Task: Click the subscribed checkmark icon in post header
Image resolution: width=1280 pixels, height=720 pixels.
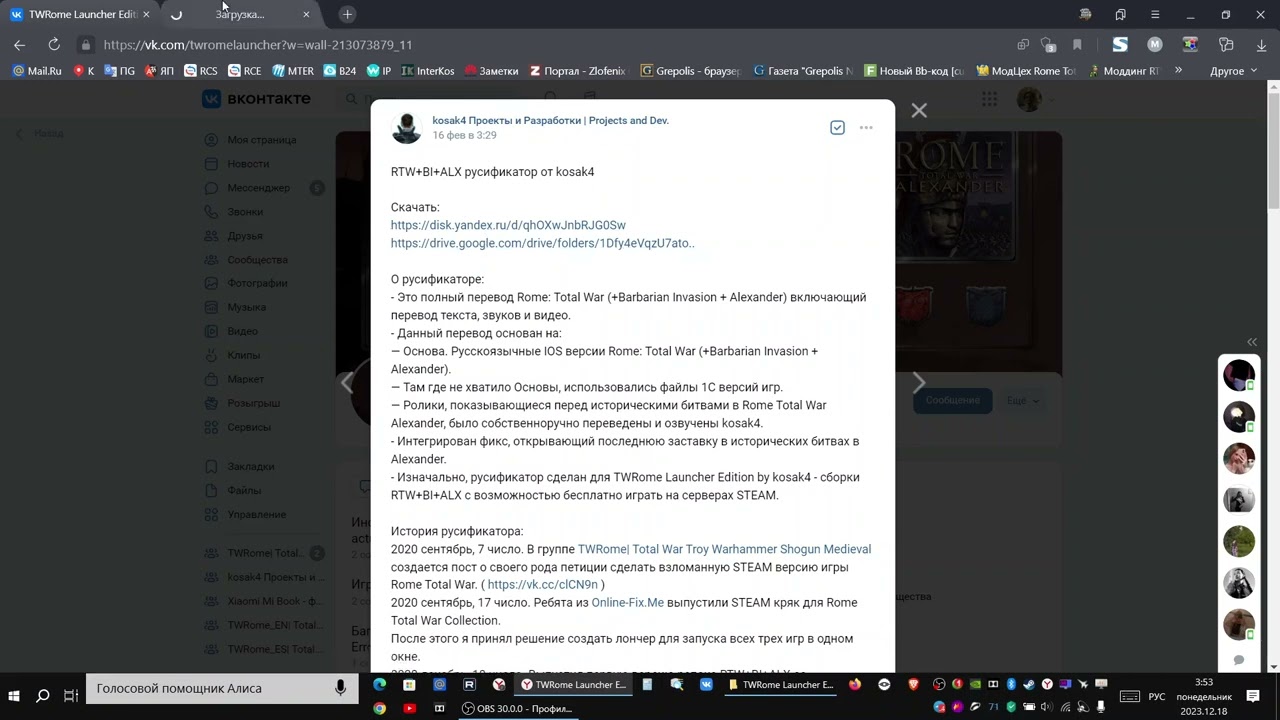Action: [837, 127]
